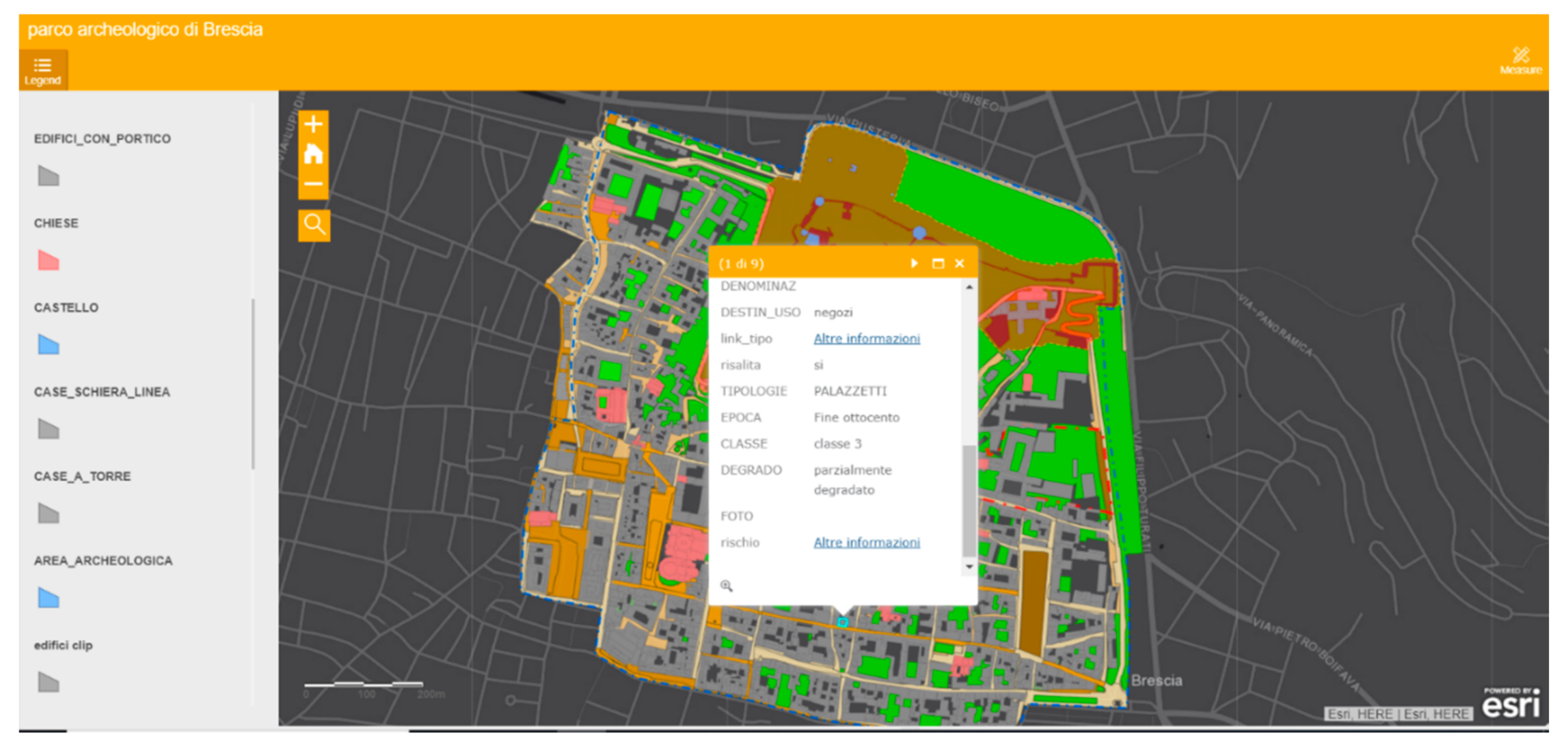
Task: Activate the Measure tool
Action: pyautogui.click(x=1520, y=60)
